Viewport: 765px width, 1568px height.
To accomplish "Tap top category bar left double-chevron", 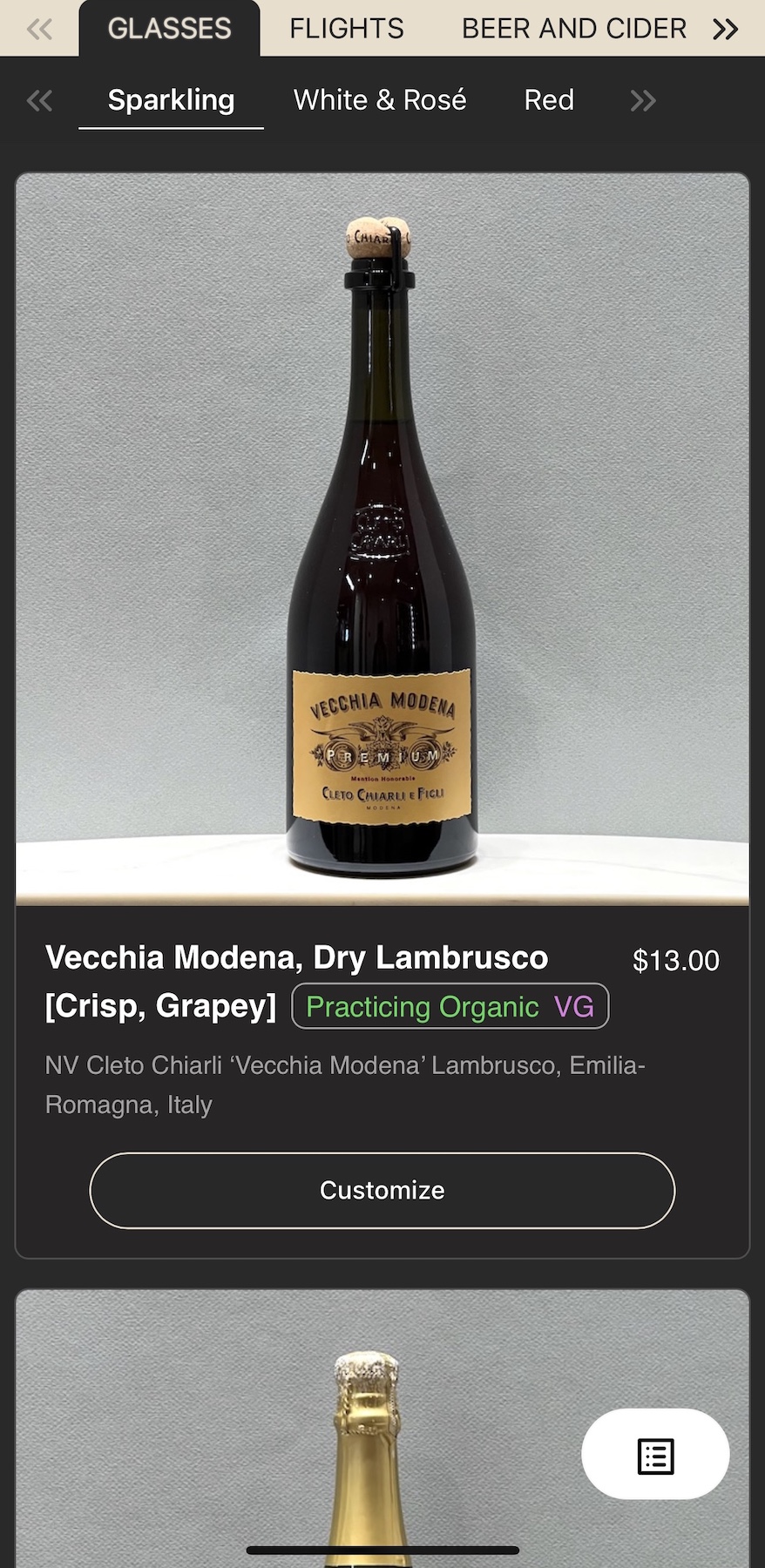I will 39,29.
